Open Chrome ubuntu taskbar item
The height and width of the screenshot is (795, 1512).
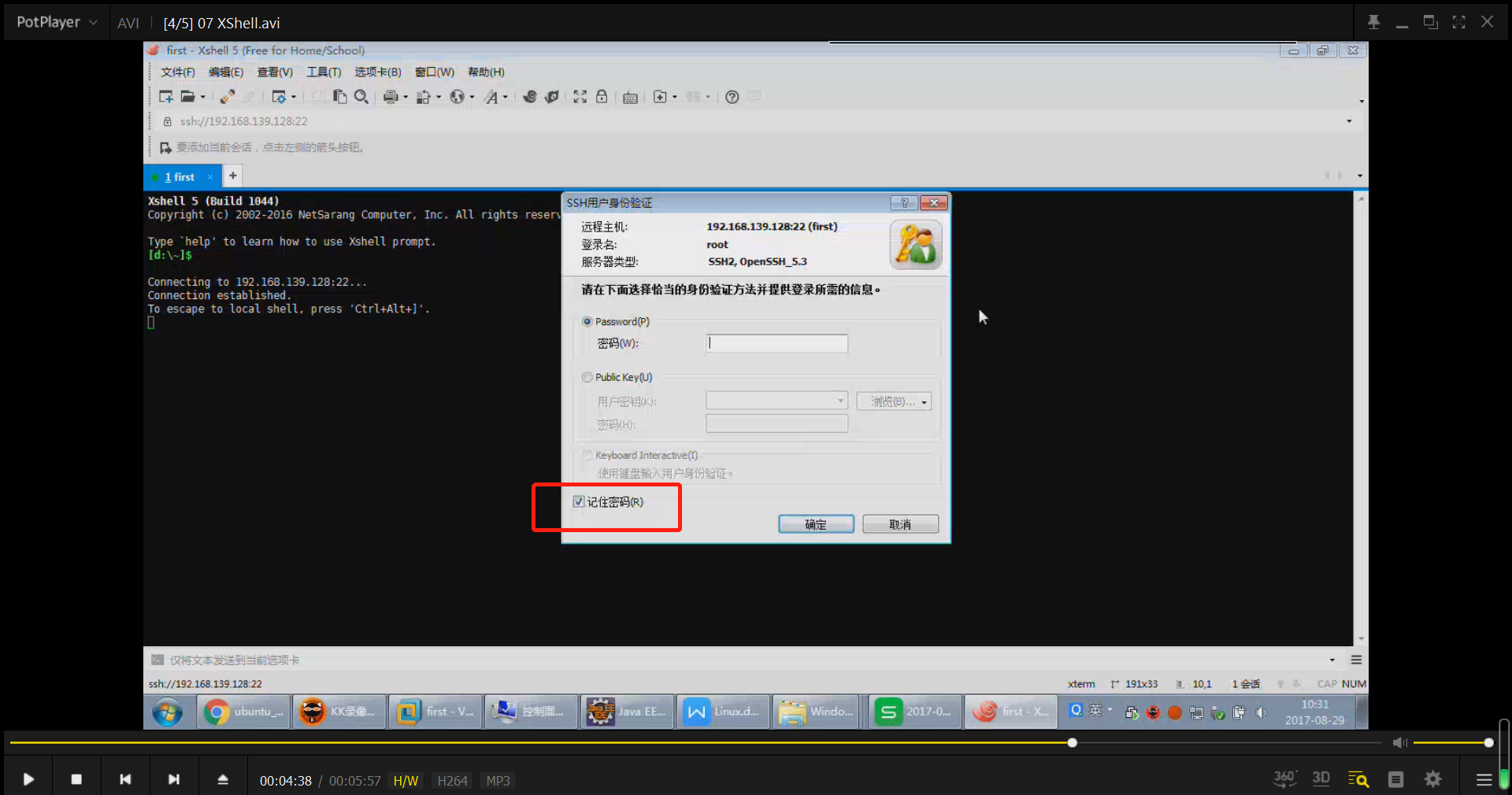244,712
